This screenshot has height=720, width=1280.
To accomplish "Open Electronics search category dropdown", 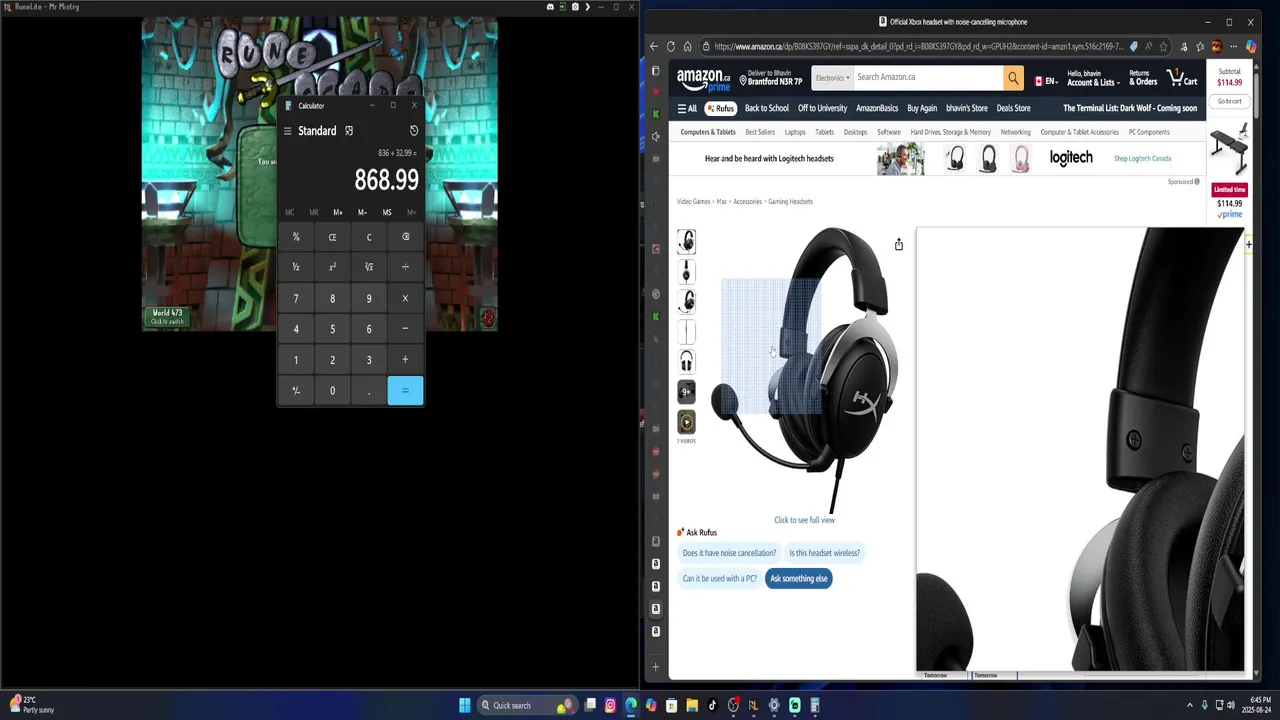I will click(832, 77).
